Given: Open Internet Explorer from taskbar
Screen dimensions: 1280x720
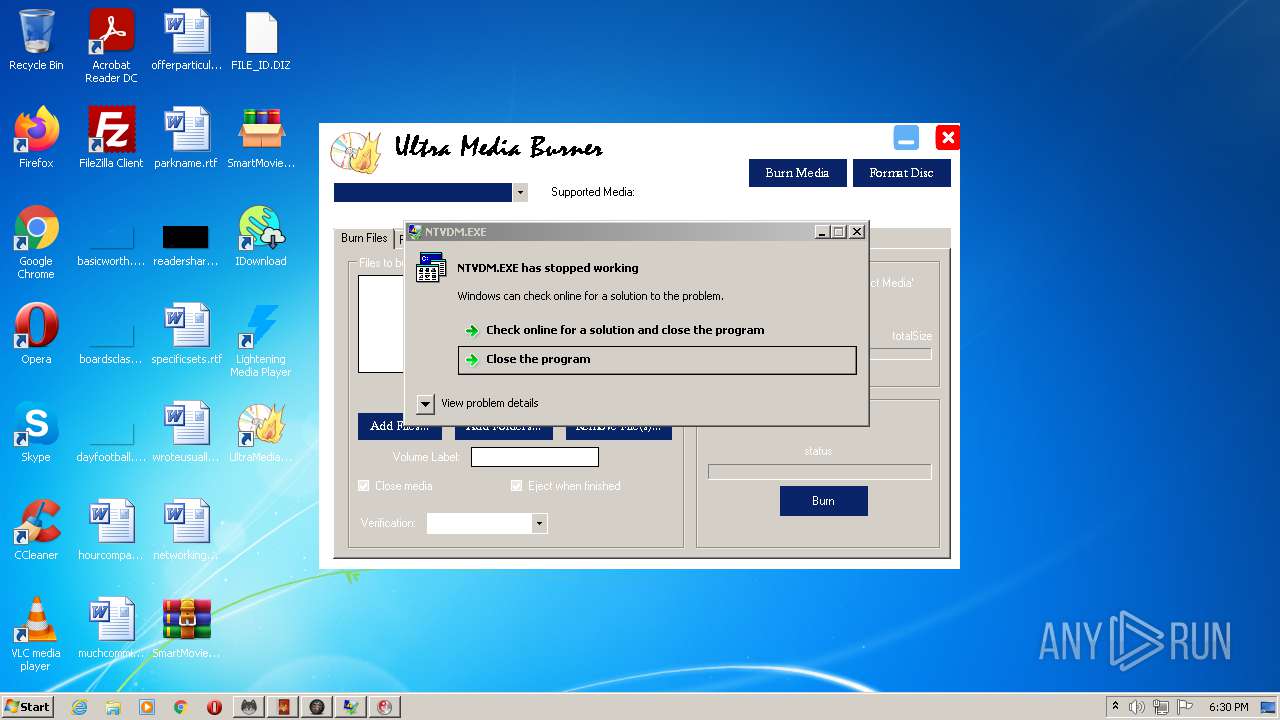Looking at the screenshot, I should pyautogui.click(x=79, y=707).
